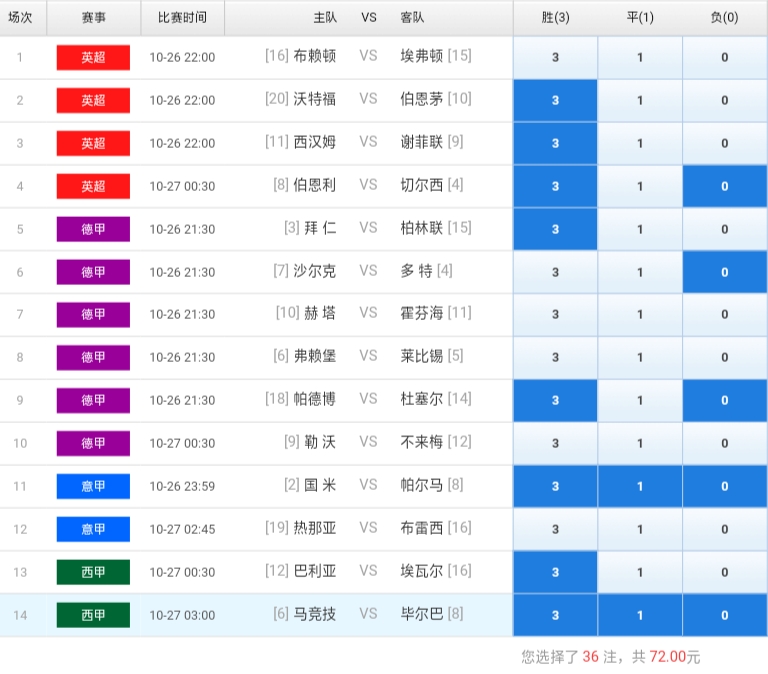
Task: Click VS in the 热那亚 vs 布雷西 row
Action: pyautogui.click(x=368, y=528)
